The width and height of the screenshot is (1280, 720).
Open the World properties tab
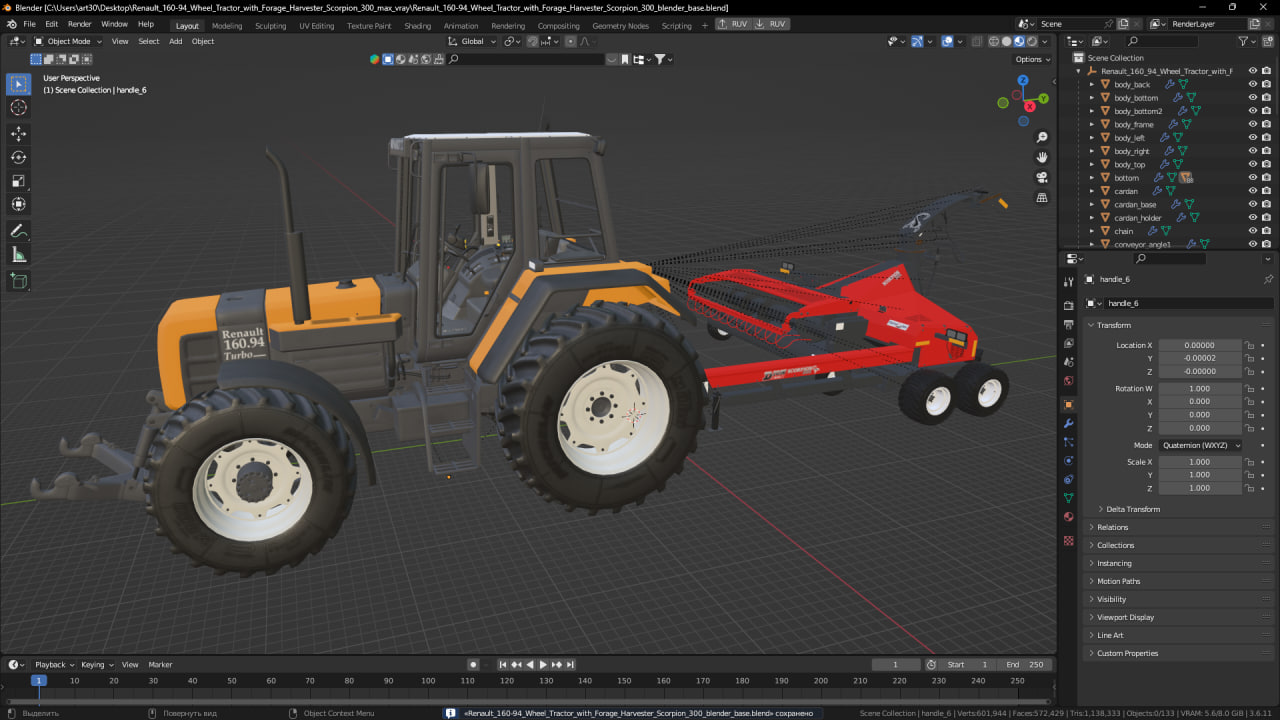[x=1069, y=381]
